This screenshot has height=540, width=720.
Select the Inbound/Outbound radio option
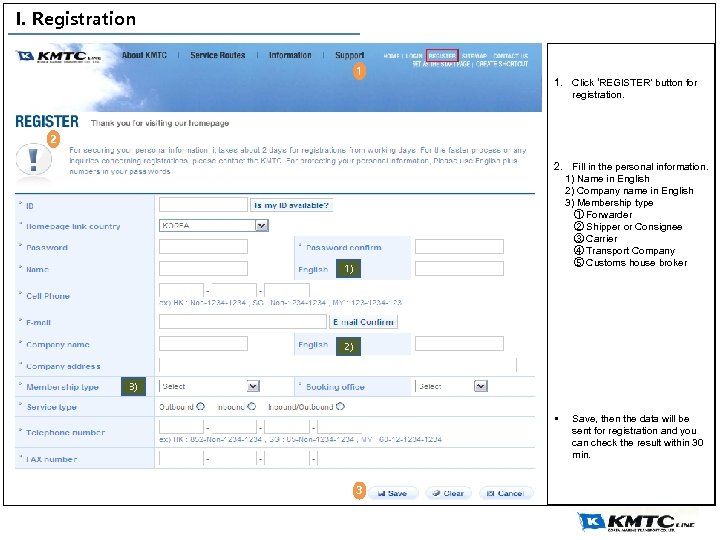pos(340,406)
